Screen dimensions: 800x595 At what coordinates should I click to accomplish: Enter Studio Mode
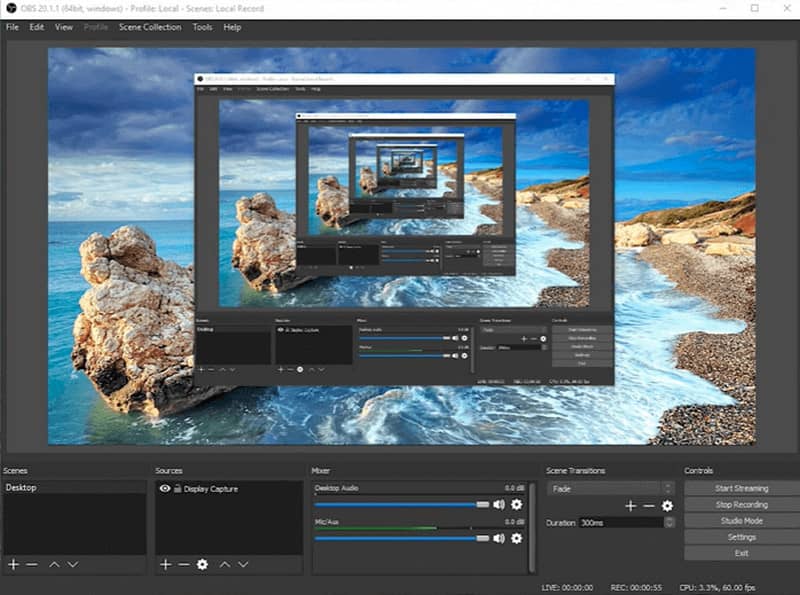[740, 520]
